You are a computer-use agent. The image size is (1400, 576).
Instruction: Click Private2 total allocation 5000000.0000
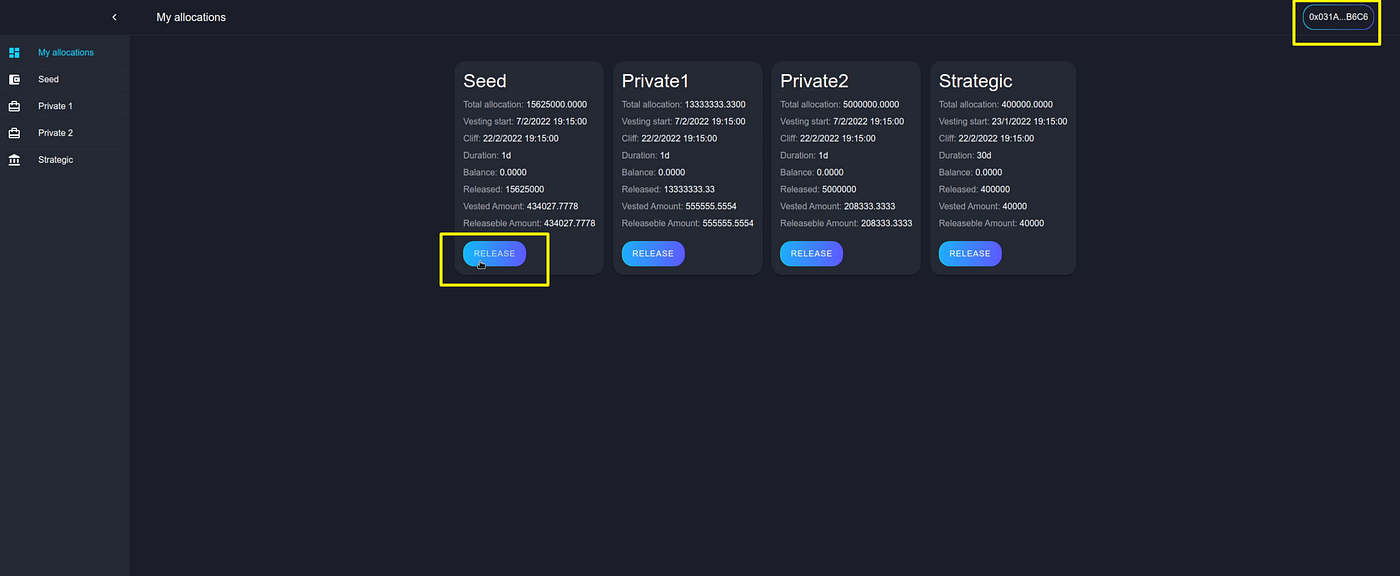[x=871, y=104]
